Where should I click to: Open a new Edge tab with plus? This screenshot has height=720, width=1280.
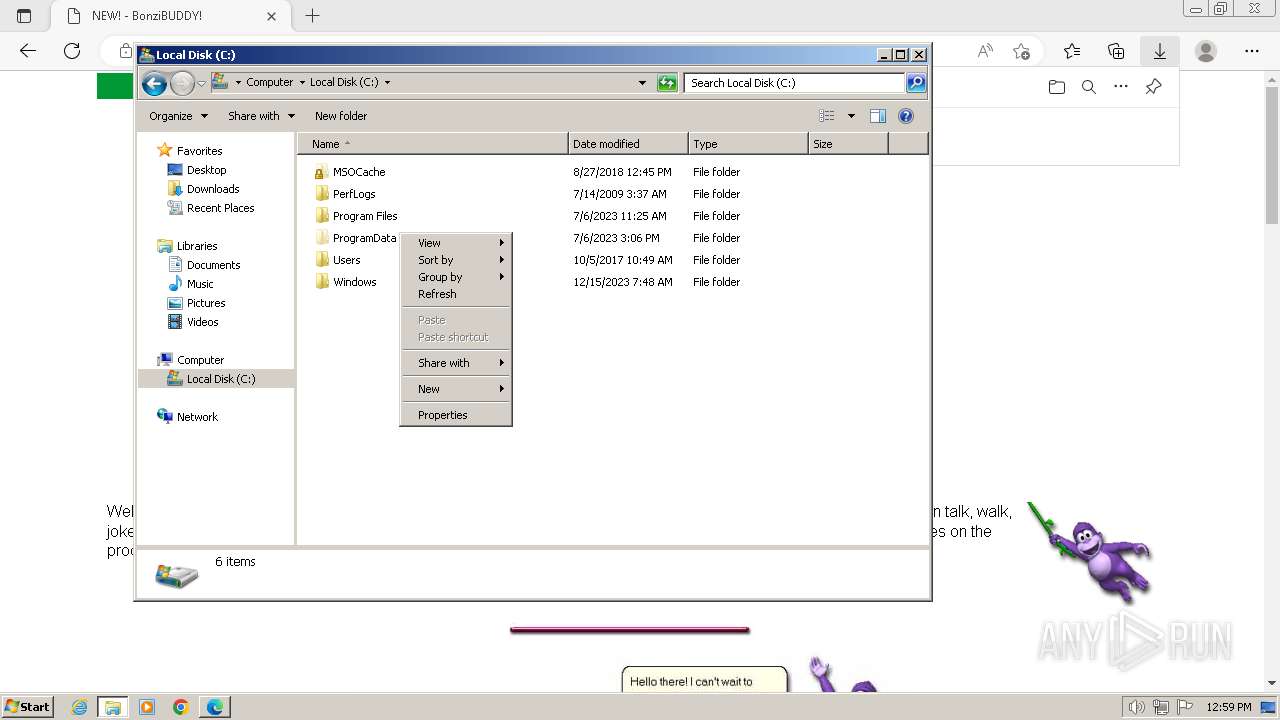point(312,16)
